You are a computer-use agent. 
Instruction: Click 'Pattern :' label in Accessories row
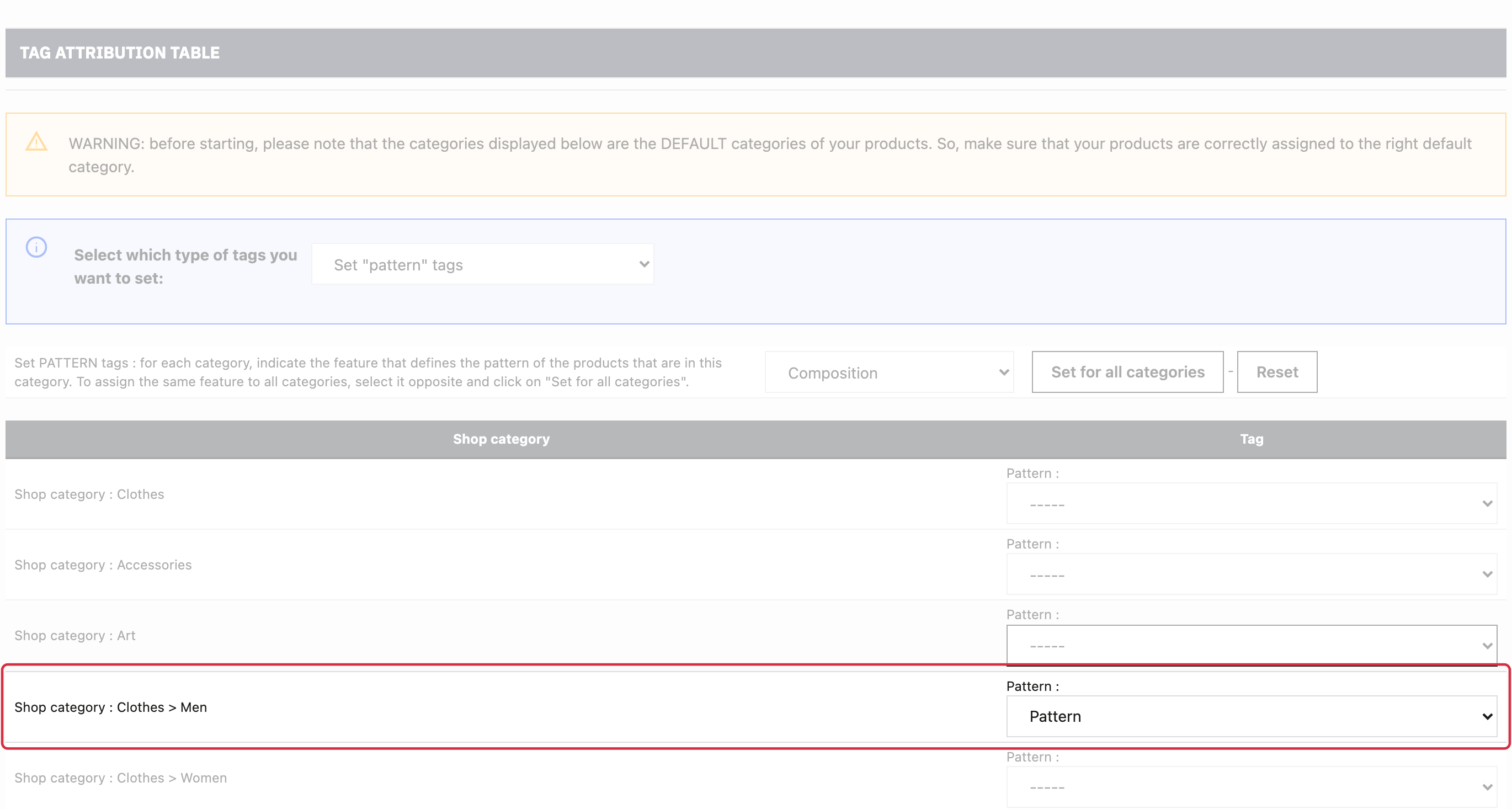coord(1032,544)
